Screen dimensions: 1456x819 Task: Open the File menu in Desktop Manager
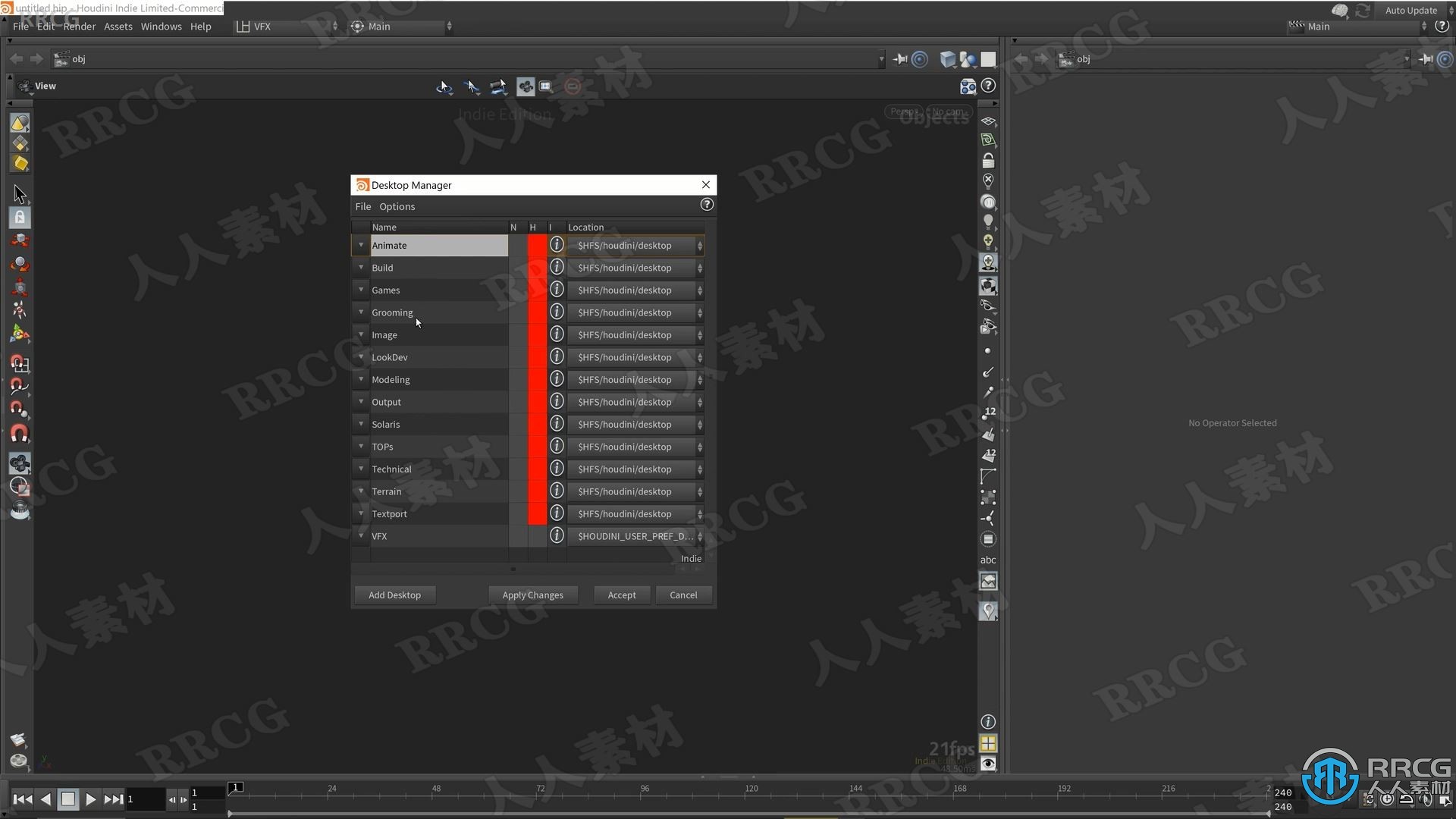pos(363,206)
